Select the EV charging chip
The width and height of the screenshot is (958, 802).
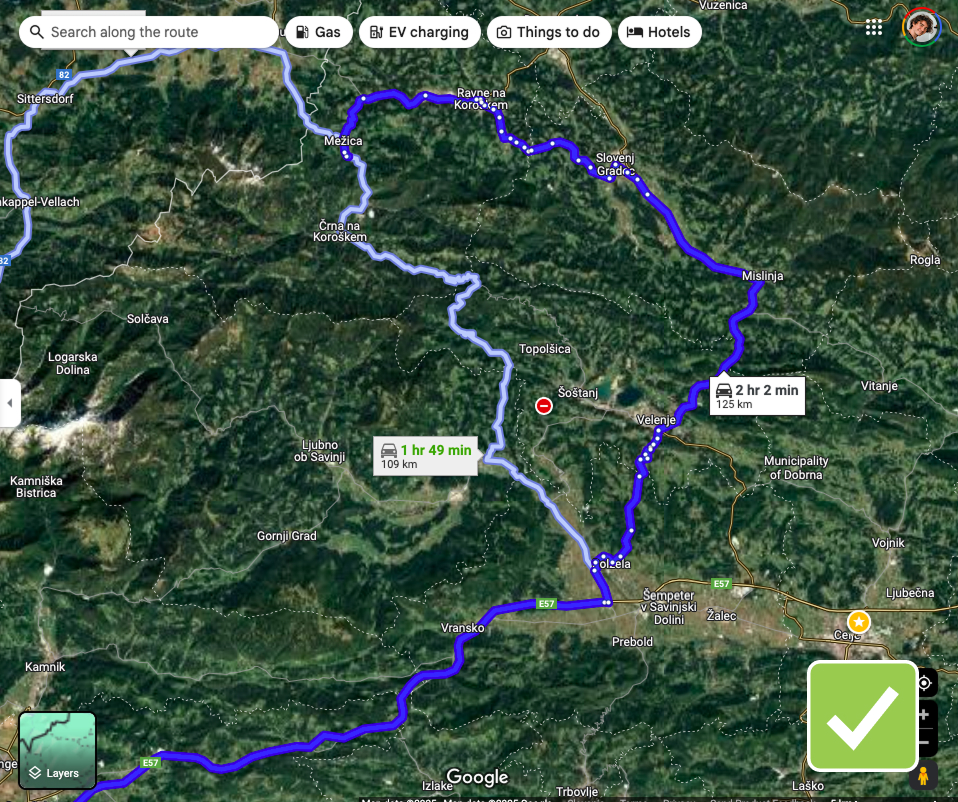[x=420, y=32]
